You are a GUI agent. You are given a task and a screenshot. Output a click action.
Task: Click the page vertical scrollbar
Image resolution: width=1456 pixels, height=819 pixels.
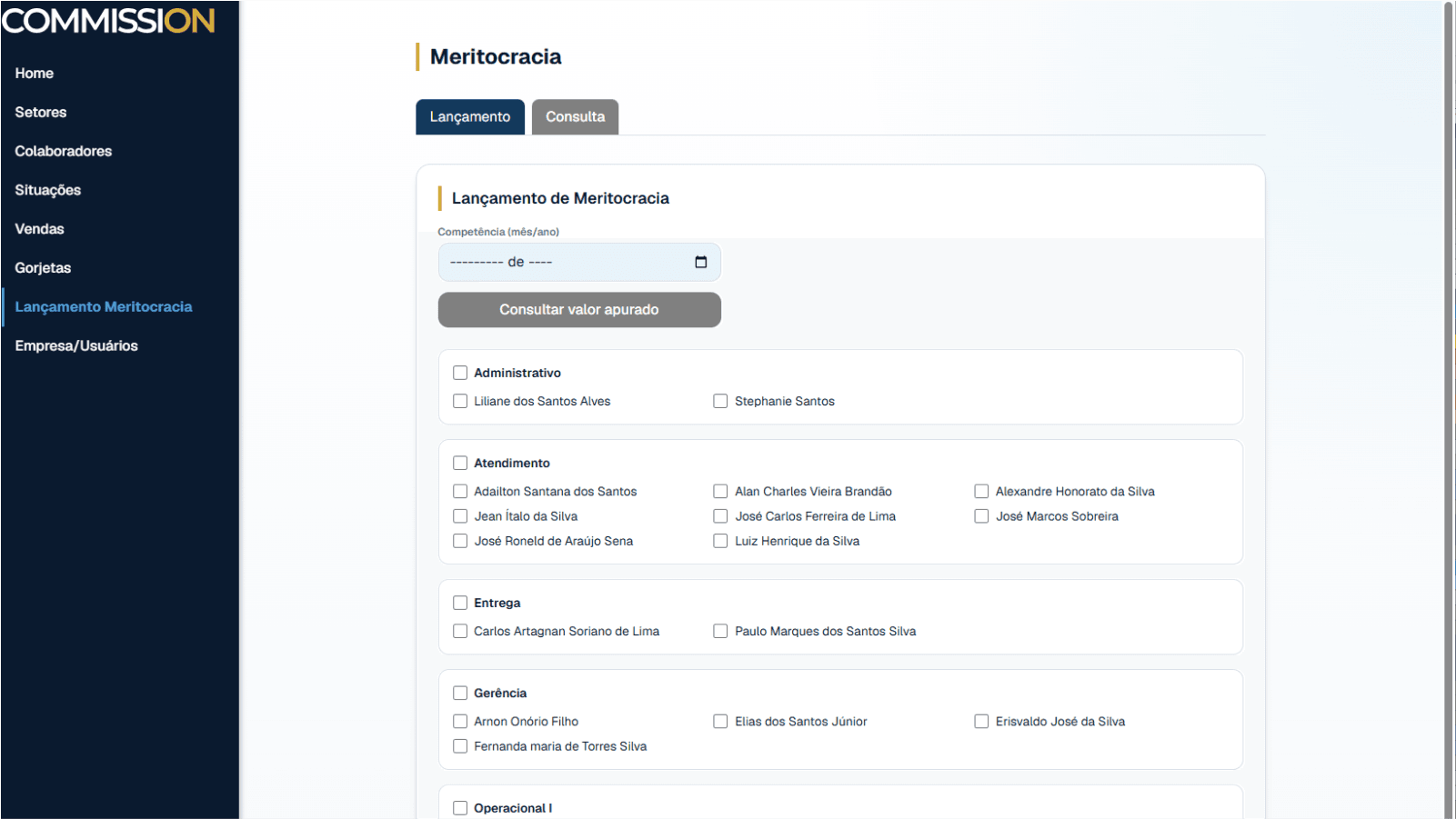coord(1449,409)
